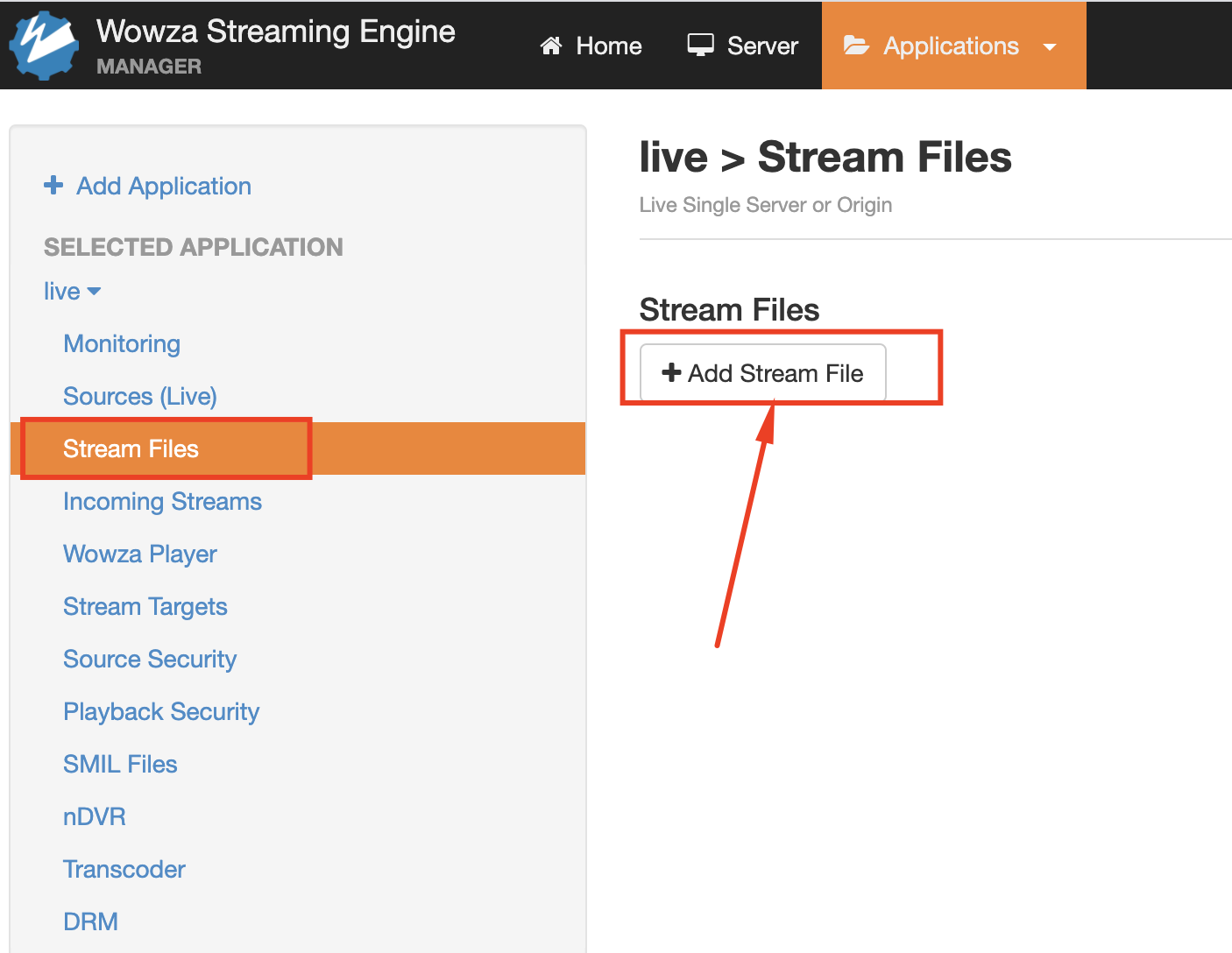Open the Applications dropdown caret

pos(1050,47)
